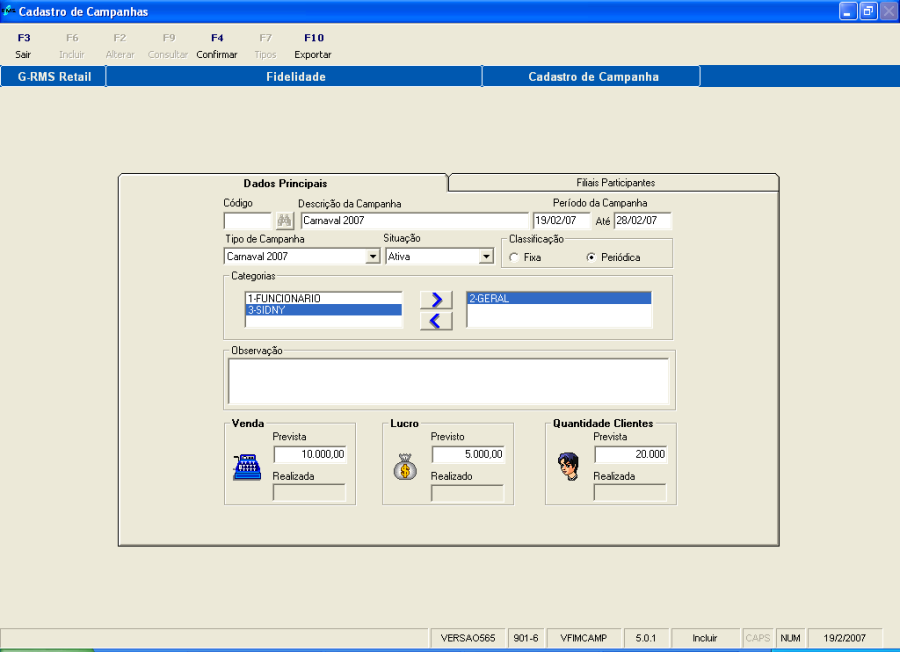This screenshot has height=652, width=900.
Task: Click F3 Sair to exit
Action: 24,46
